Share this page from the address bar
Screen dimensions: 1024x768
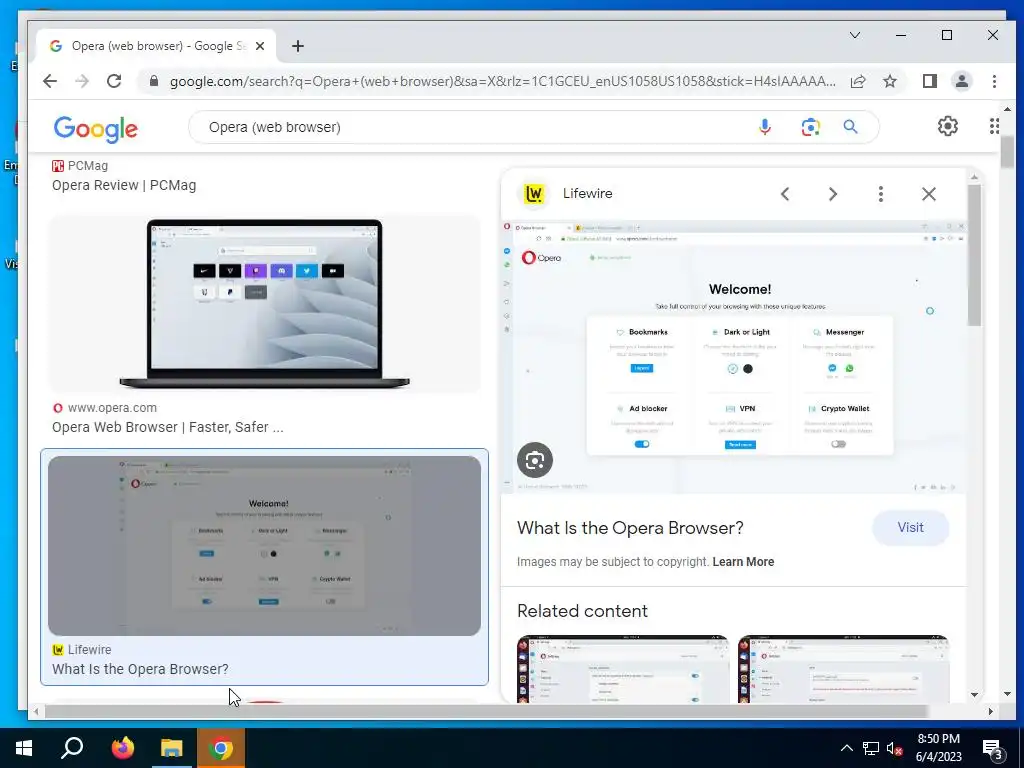[857, 81]
